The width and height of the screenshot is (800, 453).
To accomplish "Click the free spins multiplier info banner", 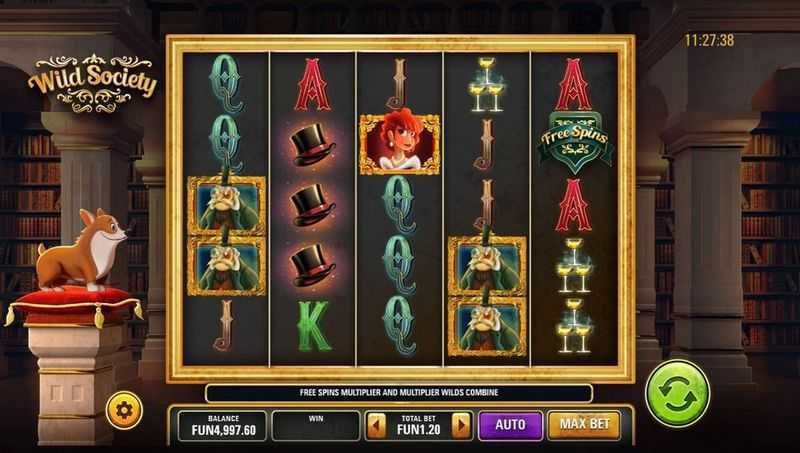I will coord(398,393).
